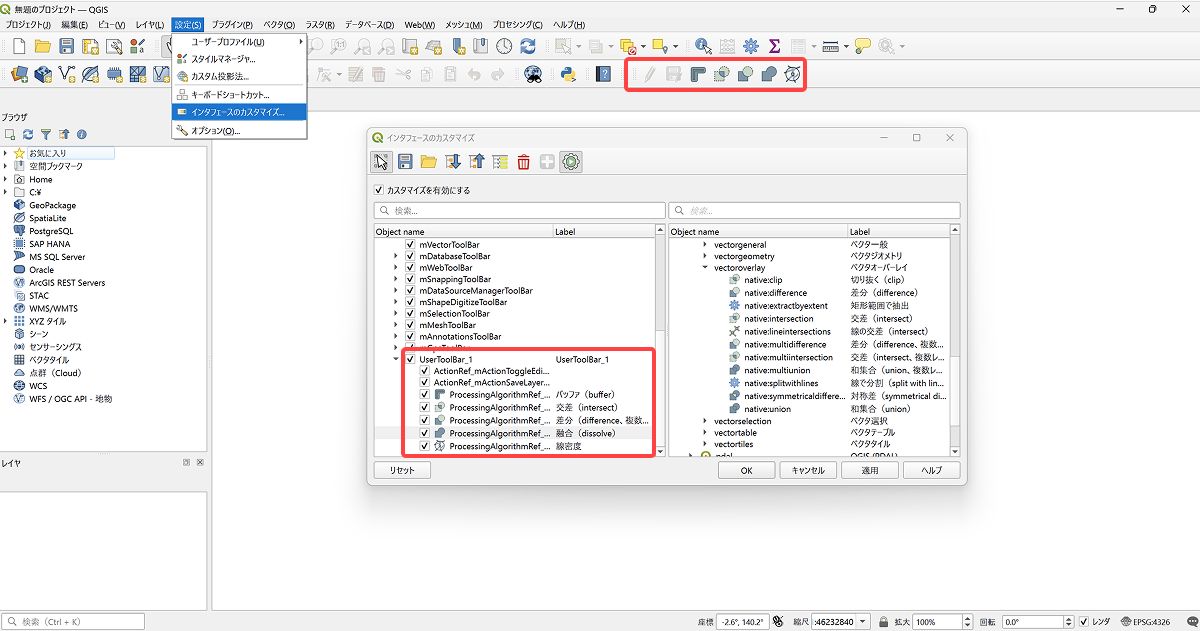This screenshot has width=1200, height=631.
Task: Choose キーボードショートカット... menu entry
Action: [240, 94]
